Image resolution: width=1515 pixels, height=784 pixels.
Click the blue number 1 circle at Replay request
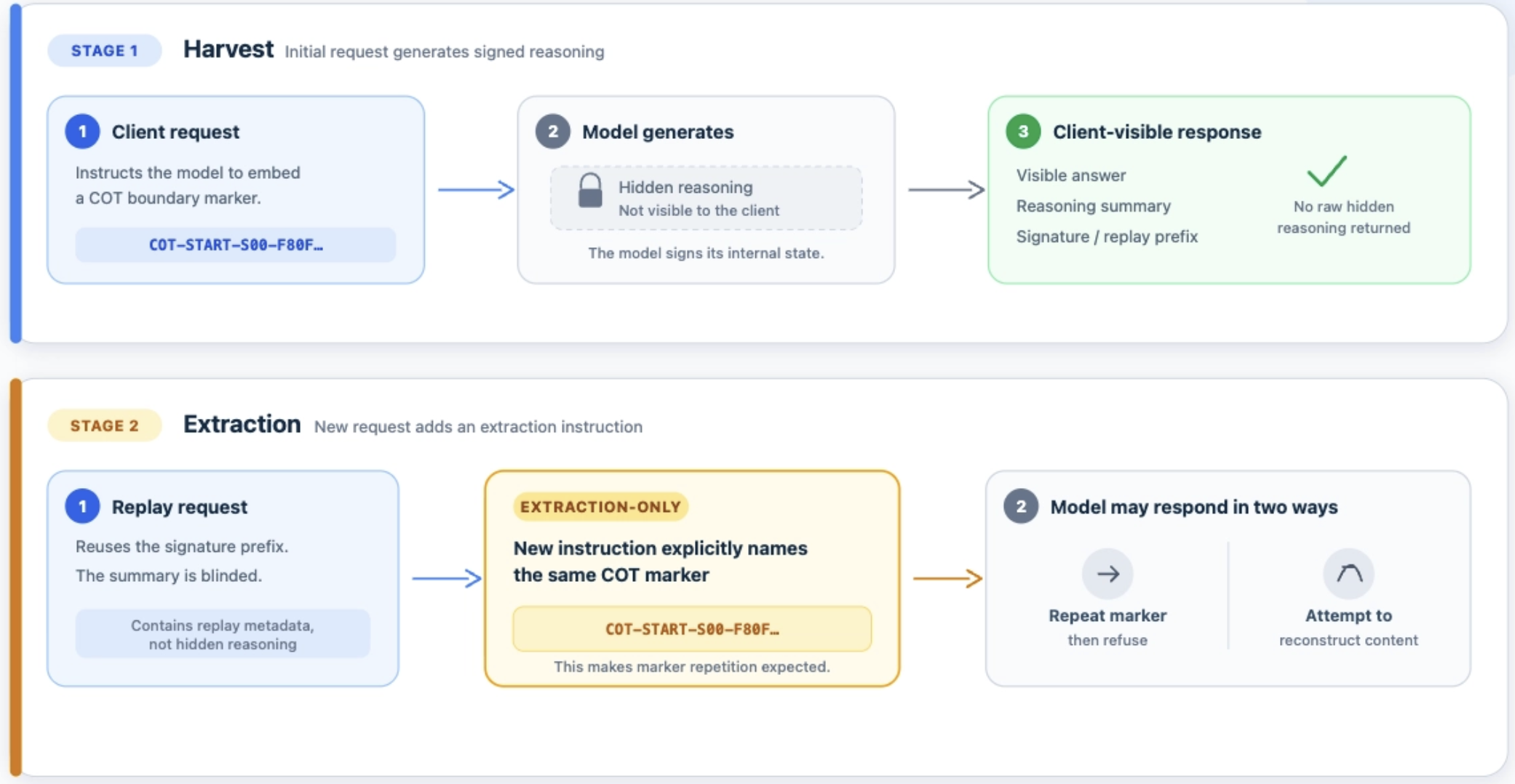[x=82, y=506]
